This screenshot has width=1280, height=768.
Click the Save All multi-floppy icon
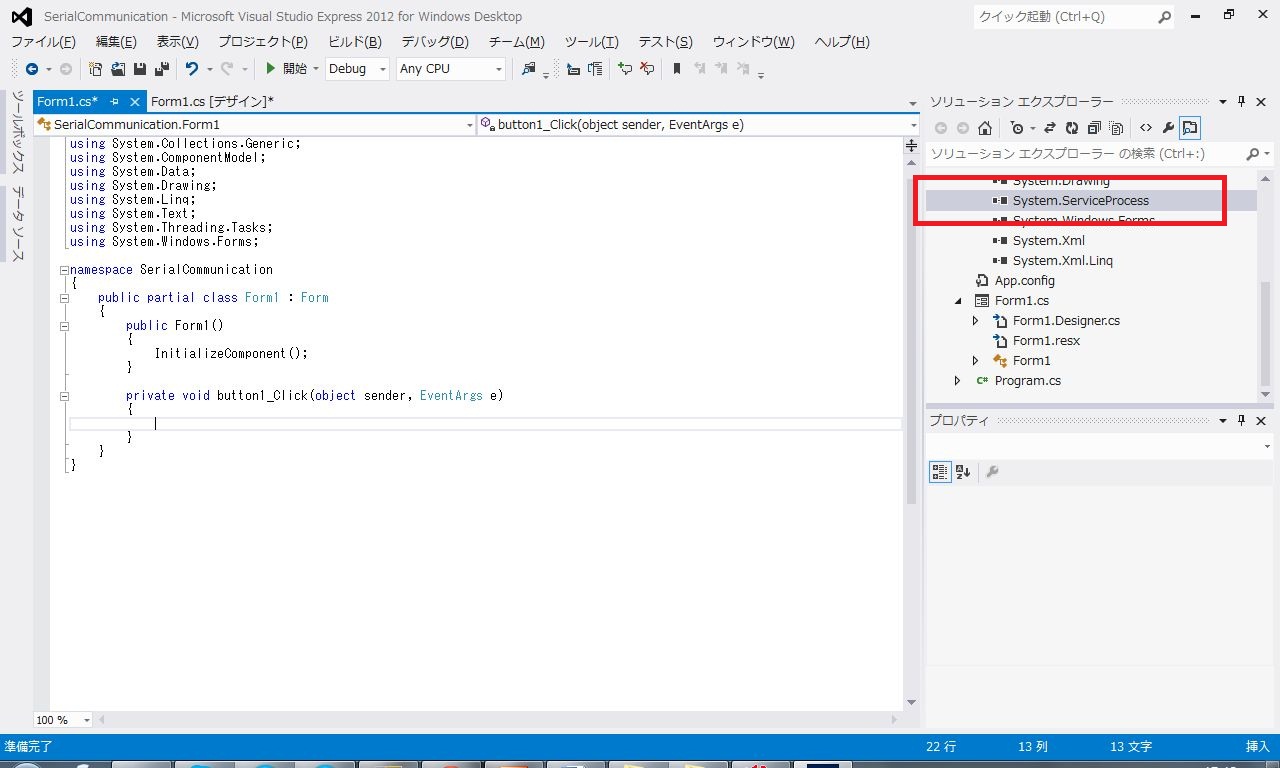(x=161, y=69)
